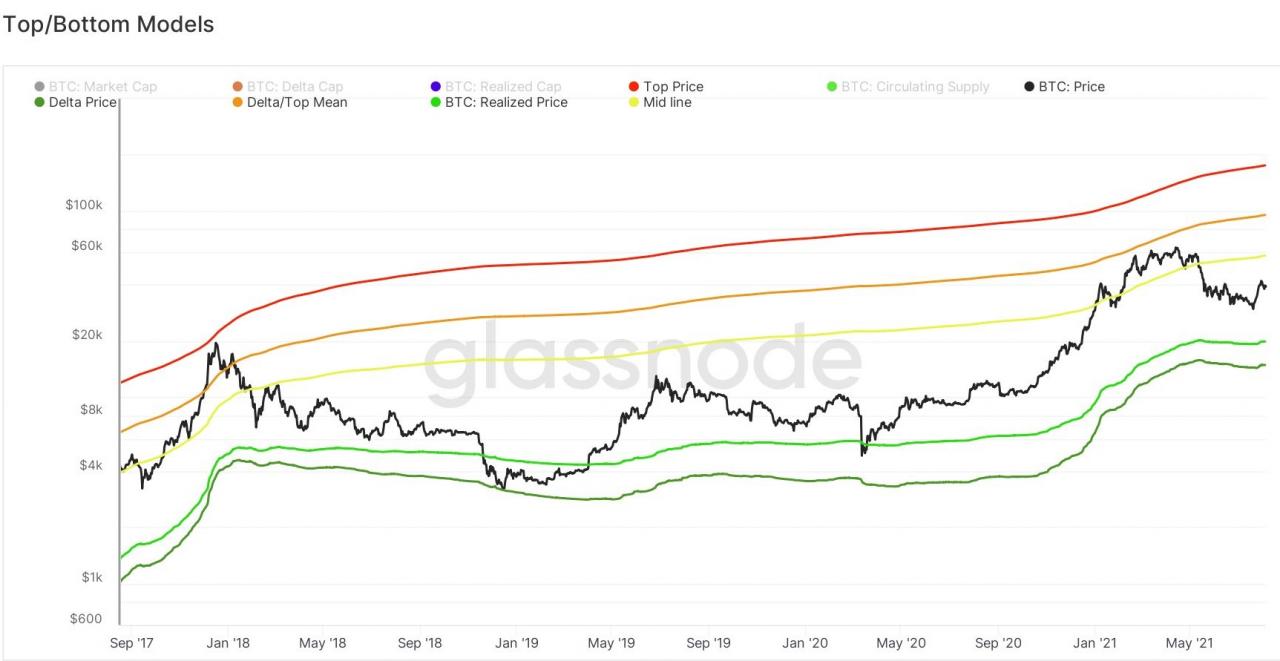1280x661 pixels.
Task: Click the red Top Price color dot
Action: point(634,87)
